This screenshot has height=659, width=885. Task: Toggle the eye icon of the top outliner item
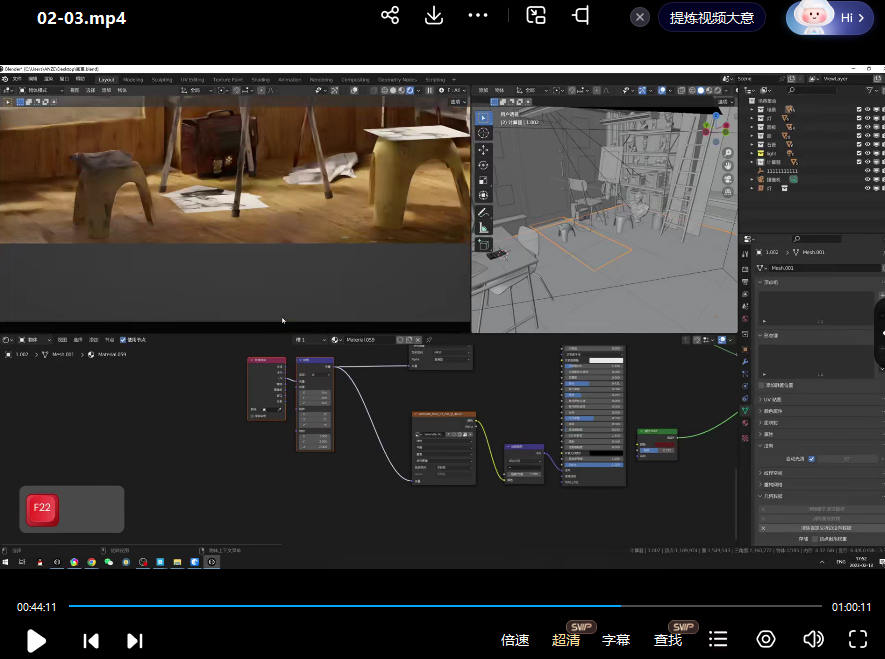867,109
